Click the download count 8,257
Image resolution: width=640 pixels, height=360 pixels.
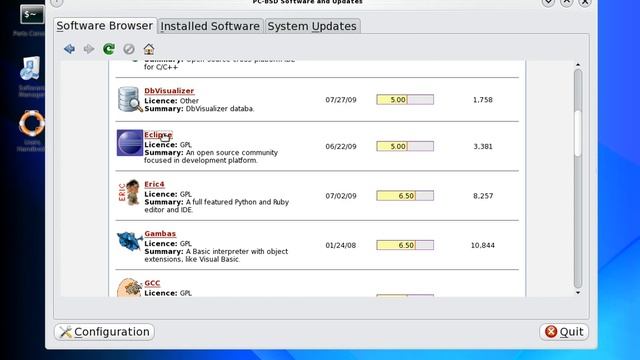pos(483,196)
